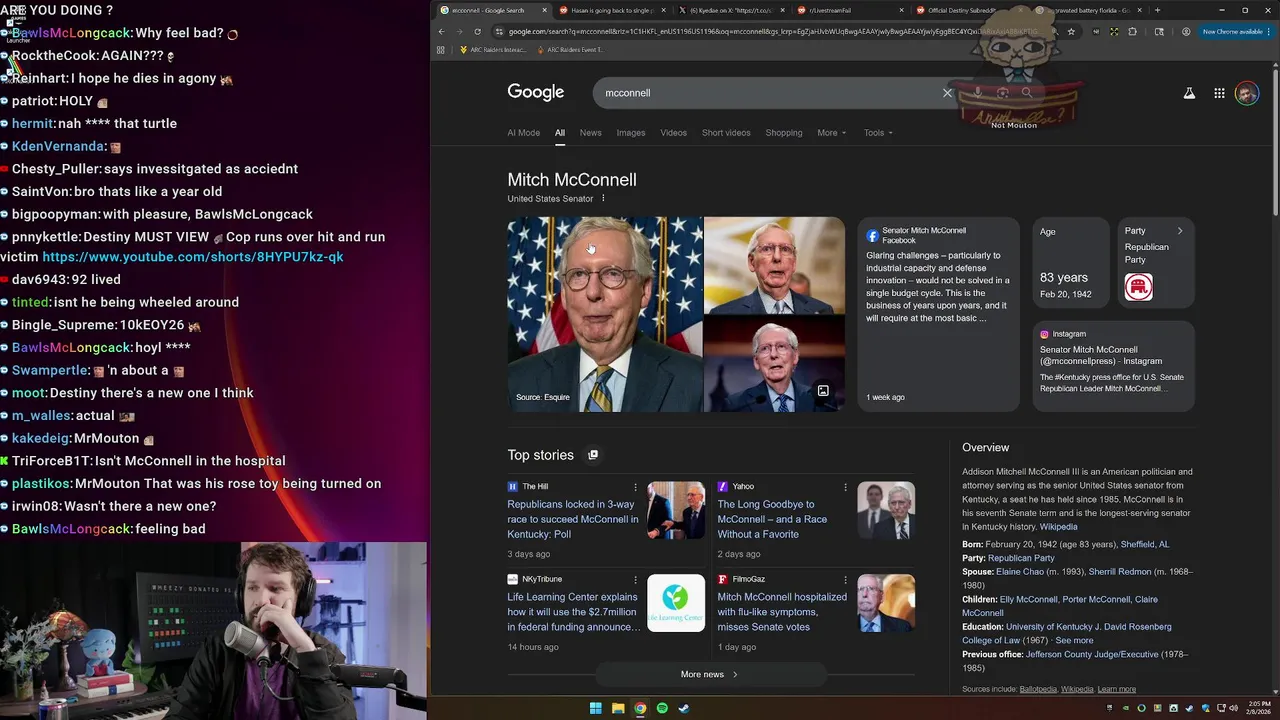The width and height of the screenshot is (1280, 720).
Task: Expand the More search filters dropdown
Action: tap(831, 133)
